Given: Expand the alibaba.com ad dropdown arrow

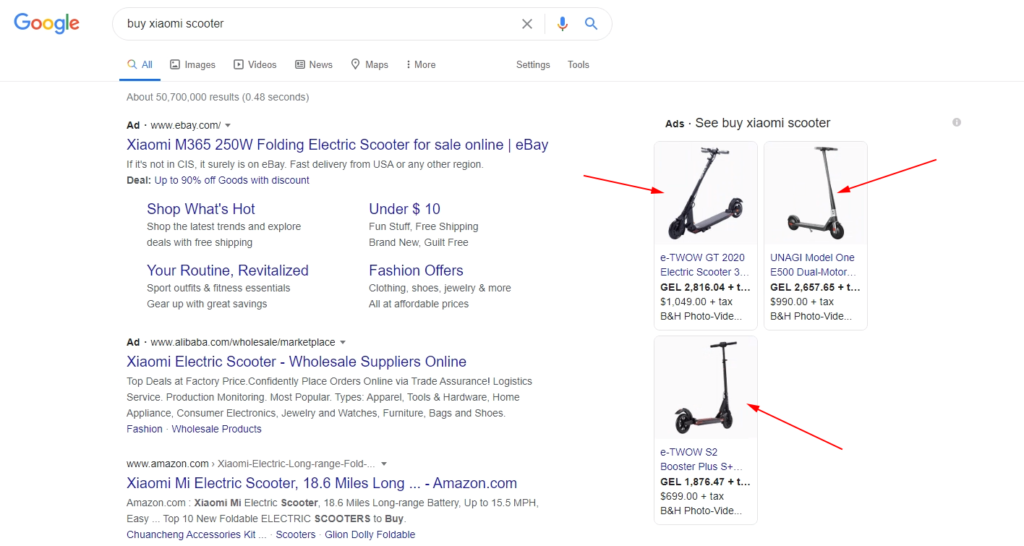Looking at the screenshot, I should coord(342,342).
